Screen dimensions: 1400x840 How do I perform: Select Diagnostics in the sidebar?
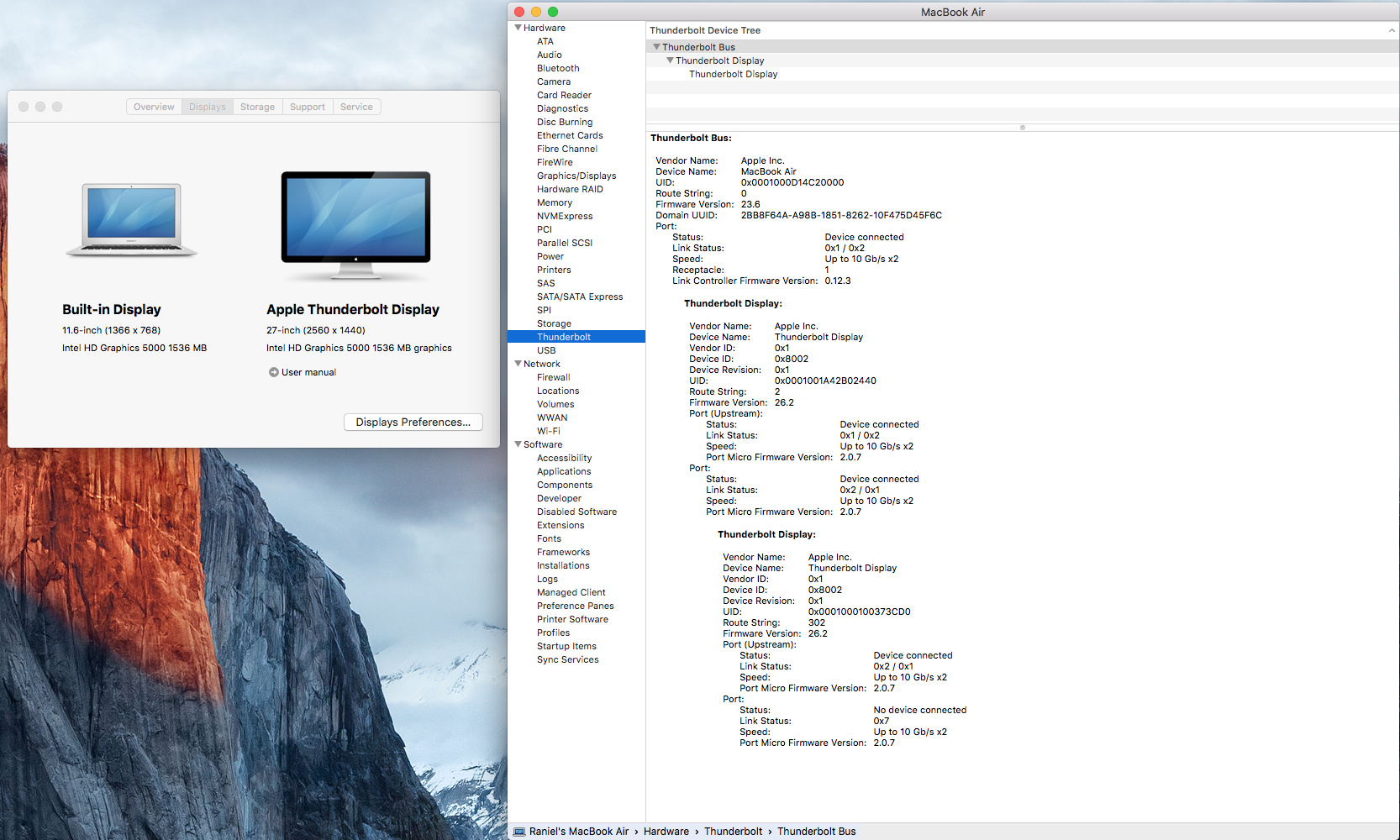pos(562,108)
